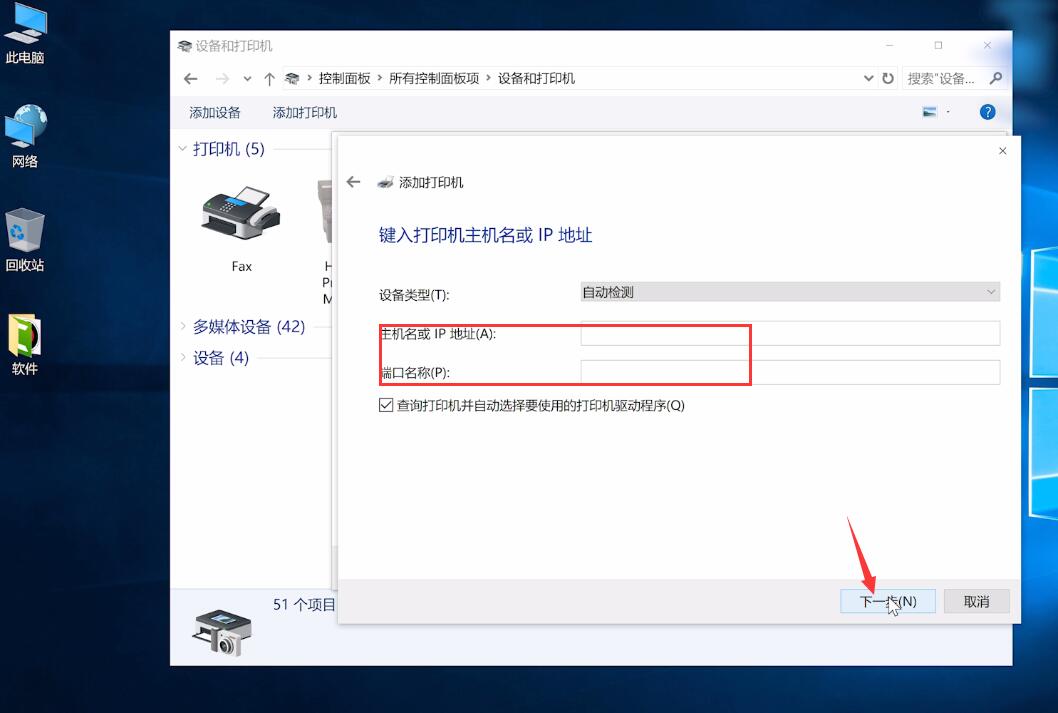Click the navigation up arrow
Screen dimensions: 1058x713
coord(269,78)
